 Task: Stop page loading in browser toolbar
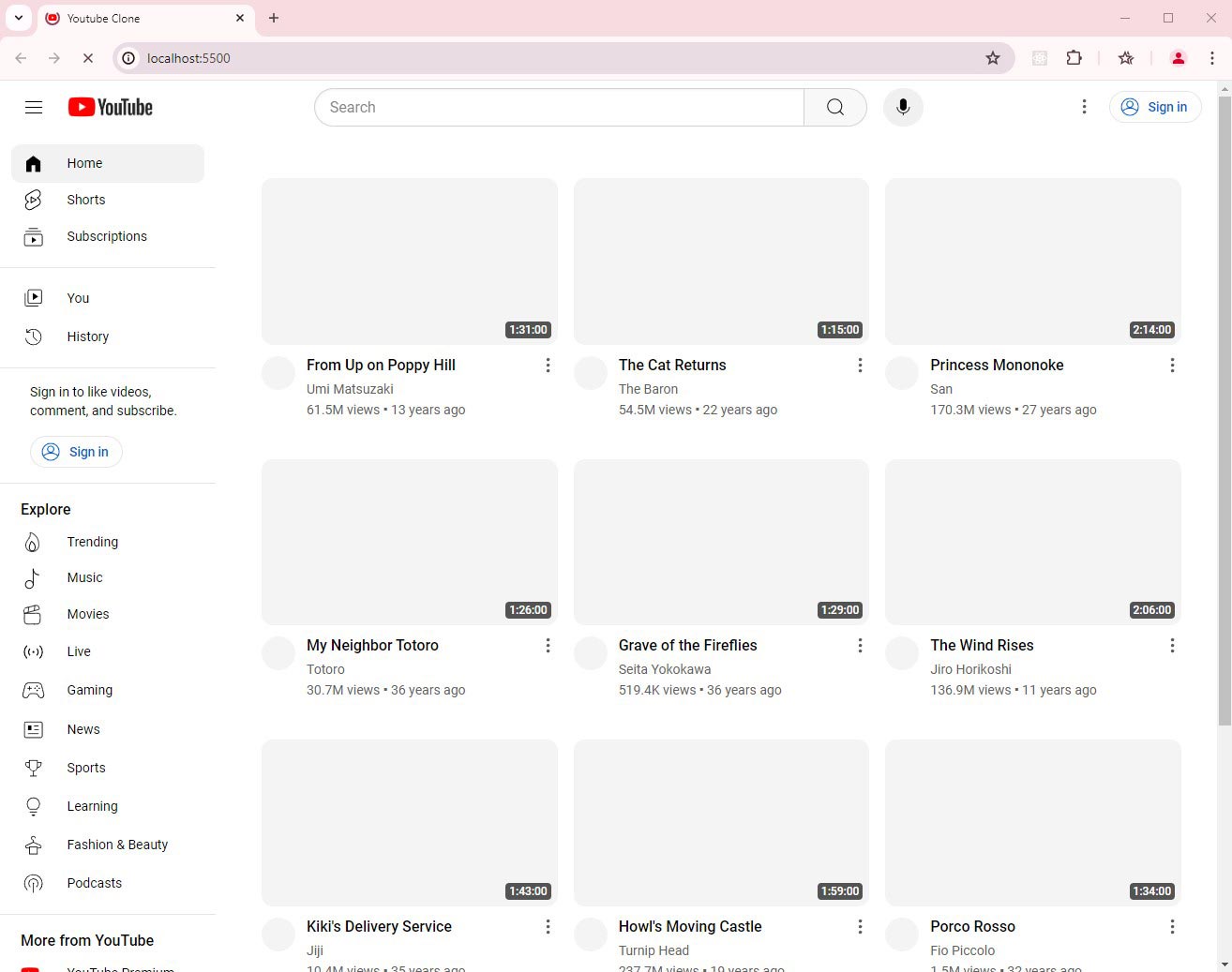(x=88, y=58)
